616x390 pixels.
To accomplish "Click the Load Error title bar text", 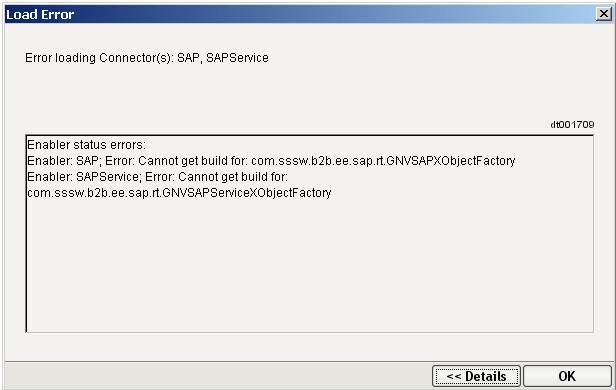I will [x=40, y=15].
